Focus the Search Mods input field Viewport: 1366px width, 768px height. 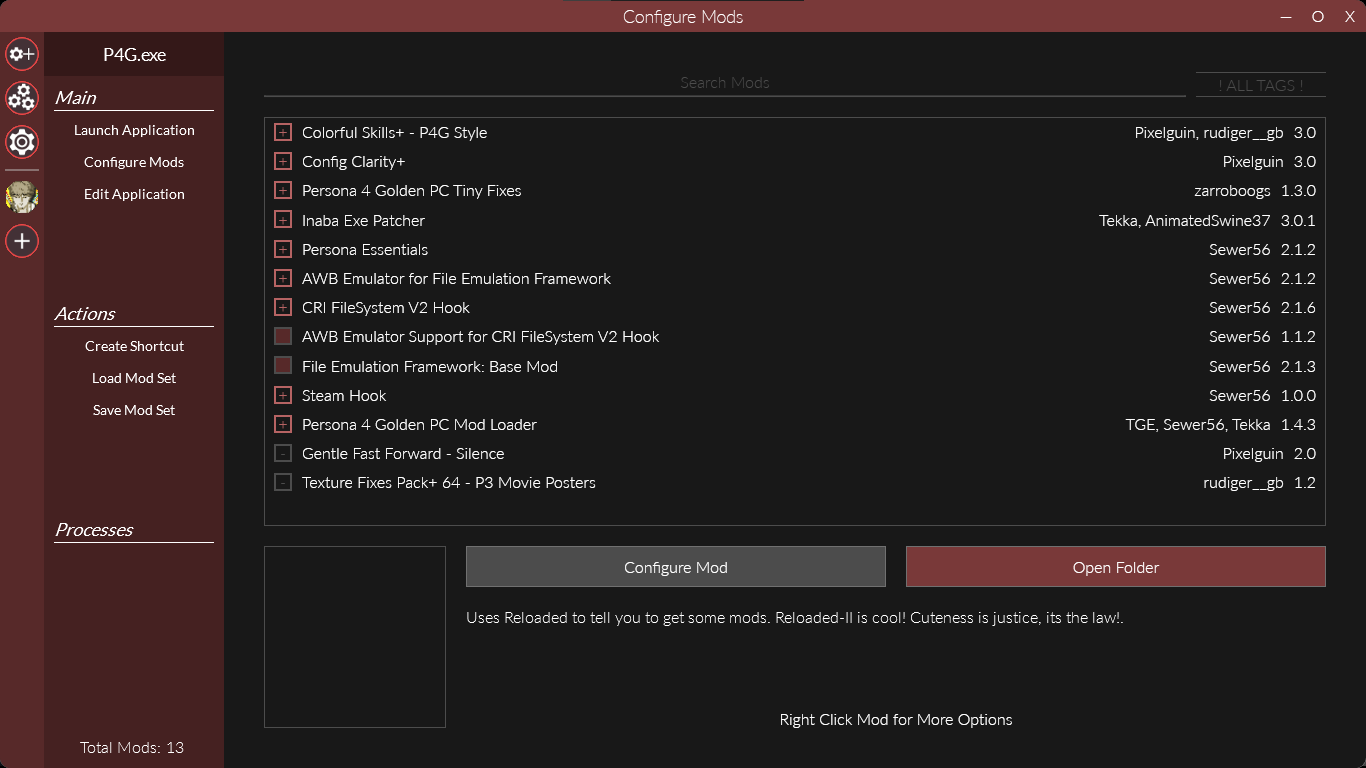725,83
